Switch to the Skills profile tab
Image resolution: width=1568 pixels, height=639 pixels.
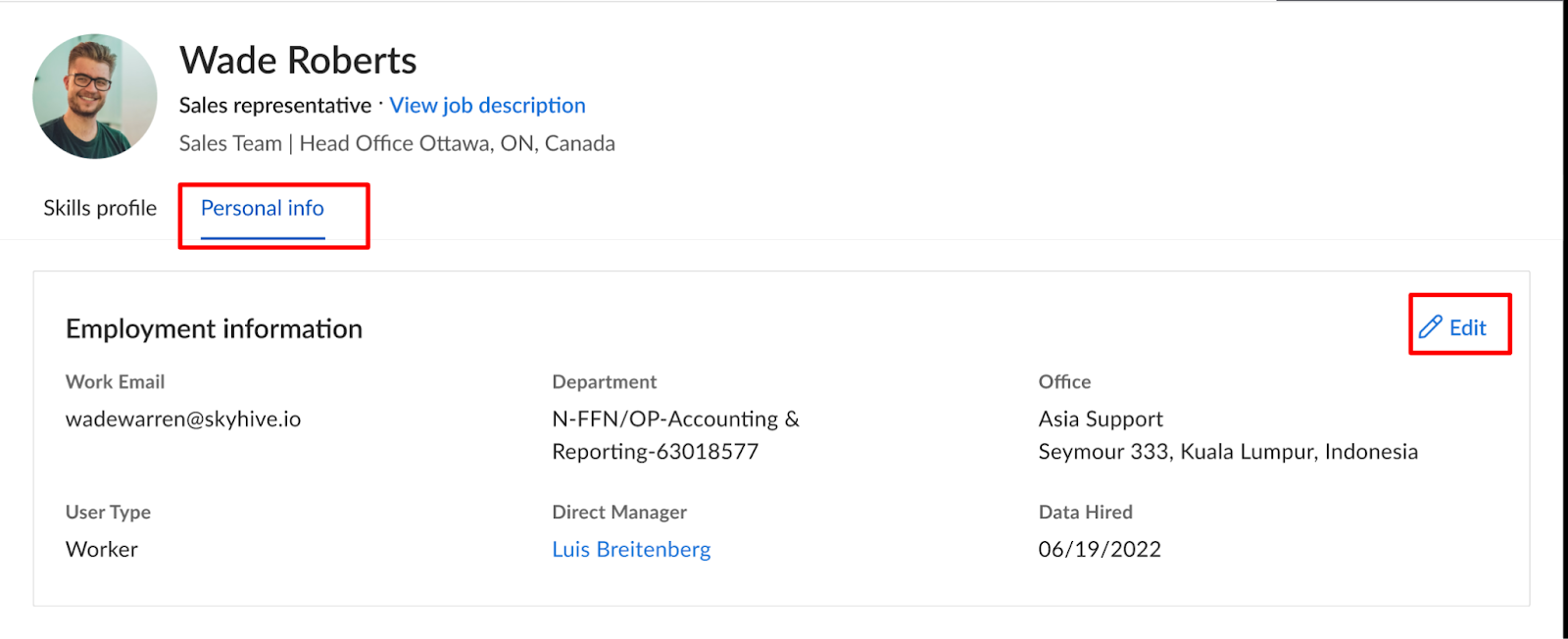coord(100,208)
